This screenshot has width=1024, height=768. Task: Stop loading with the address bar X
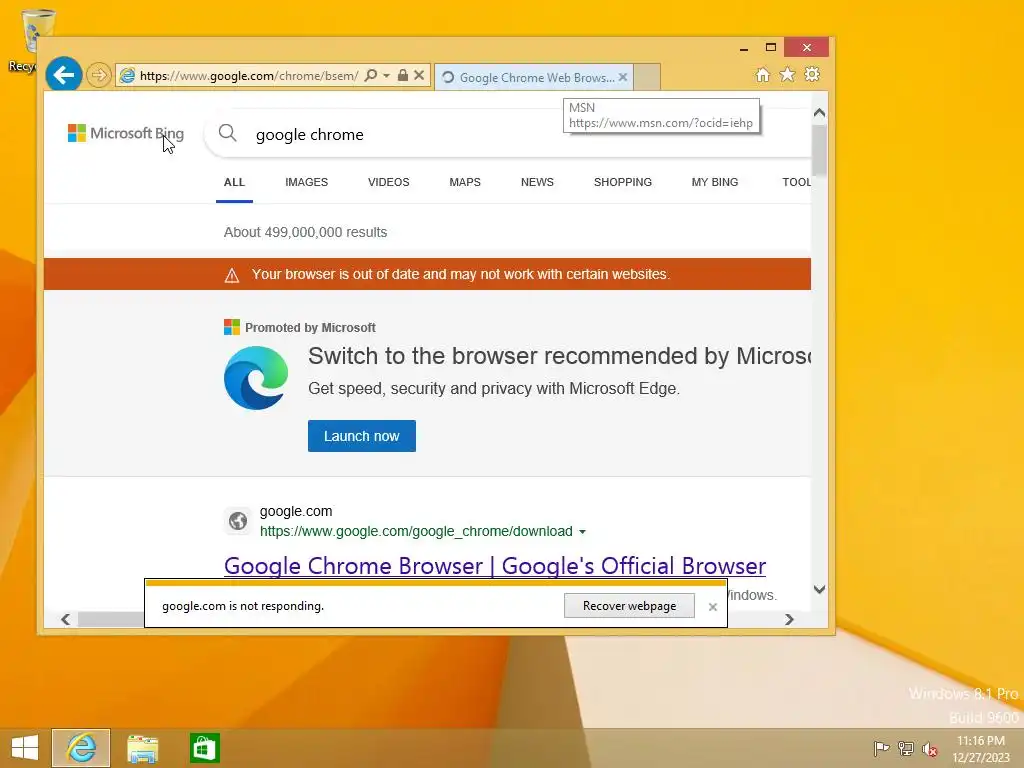click(x=419, y=76)
